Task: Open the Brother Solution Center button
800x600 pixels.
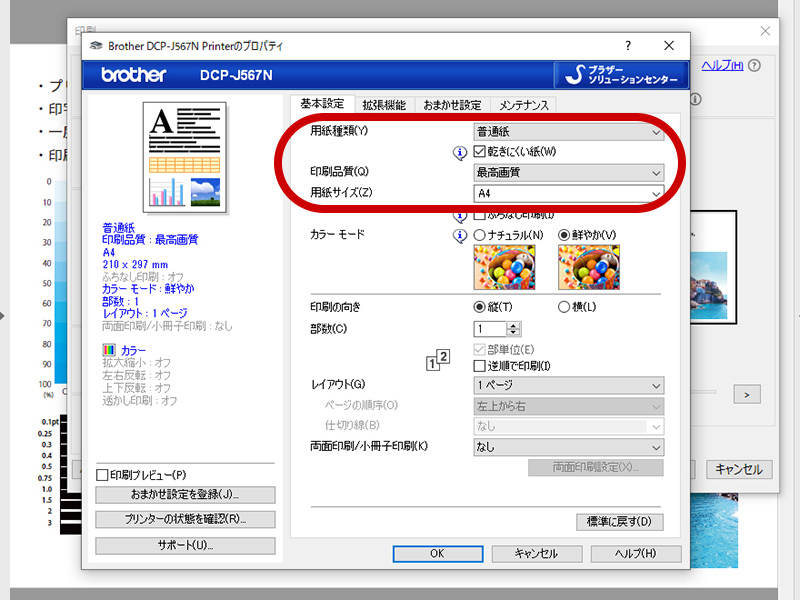Action: 621,75
